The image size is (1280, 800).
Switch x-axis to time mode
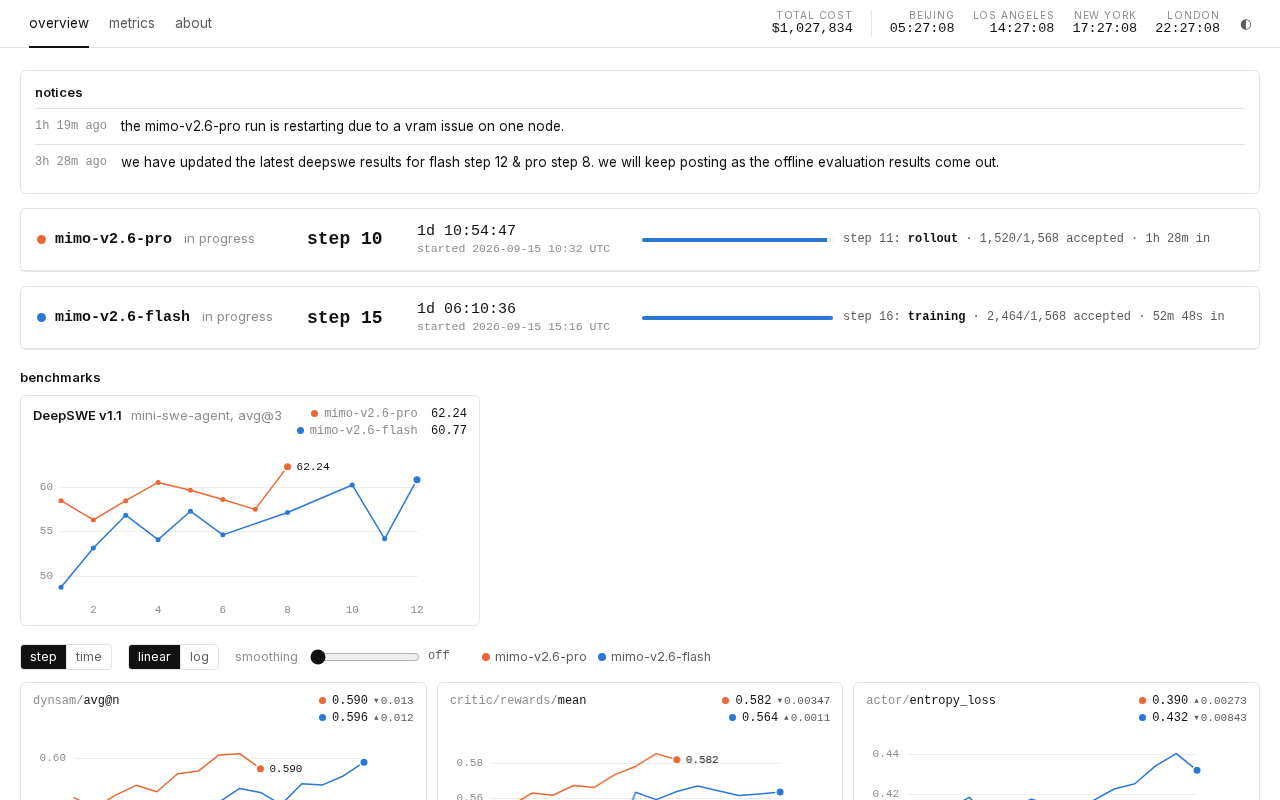89,657
